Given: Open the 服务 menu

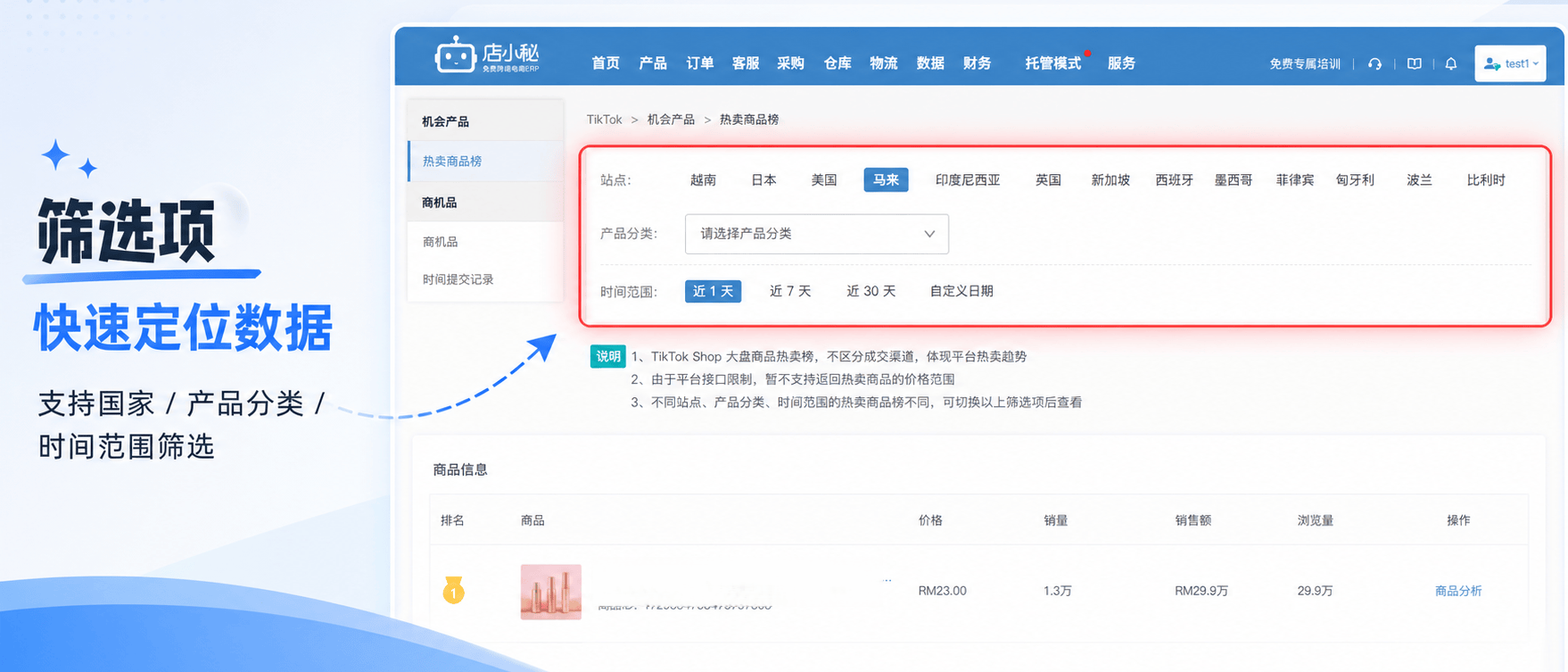Looking at the screenshot, I should pyautogui.click(x=1122, y=63).
